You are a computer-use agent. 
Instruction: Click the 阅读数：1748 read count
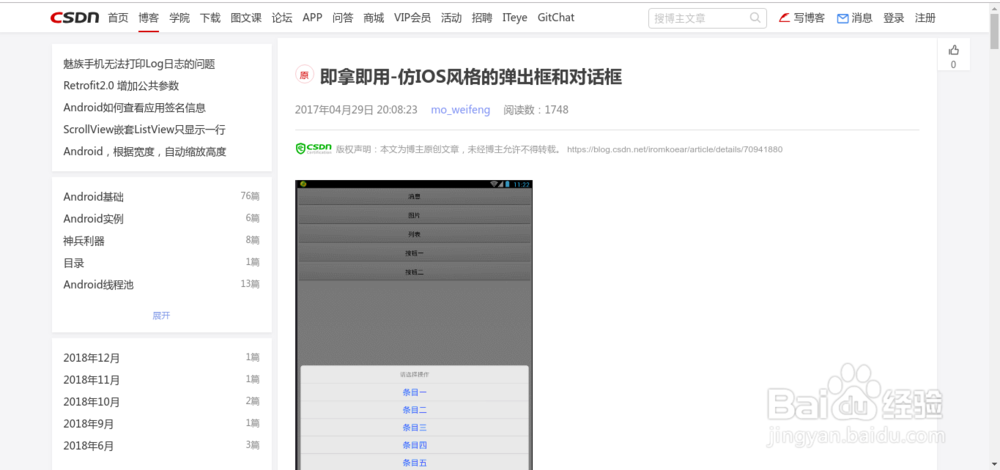(x=536, y=110)
